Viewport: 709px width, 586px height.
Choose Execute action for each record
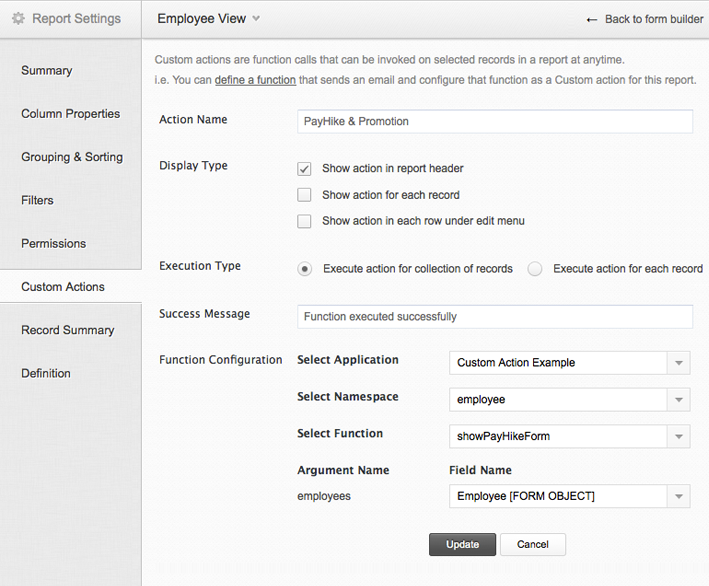click(x=535, y=269)
